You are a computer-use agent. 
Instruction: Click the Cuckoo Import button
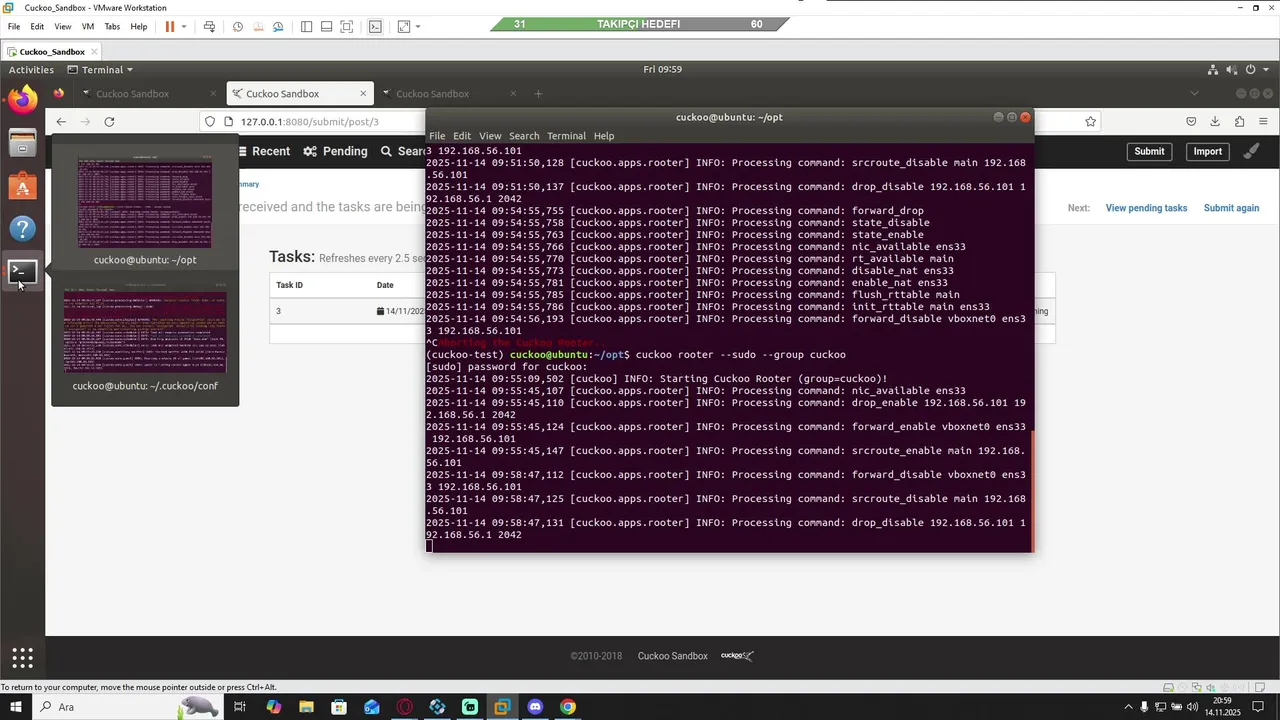[1207, 152]
